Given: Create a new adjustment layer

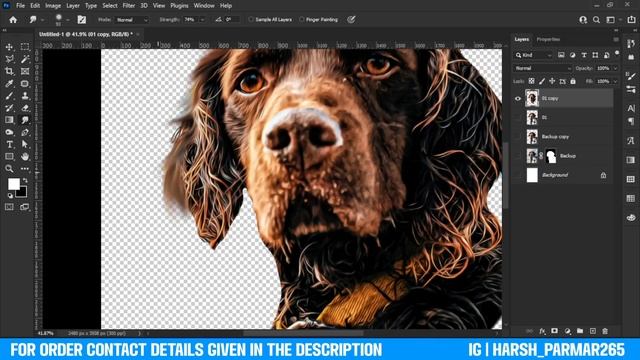Looking at the screenshot, I should point(567,331).
